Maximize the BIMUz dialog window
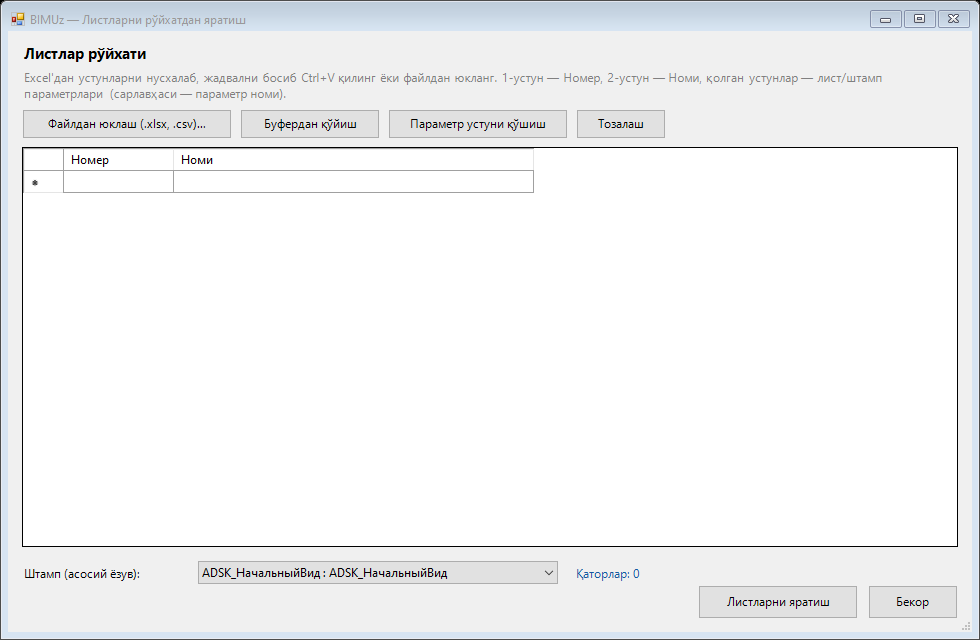The image size is (980, 640). [919, 19]
